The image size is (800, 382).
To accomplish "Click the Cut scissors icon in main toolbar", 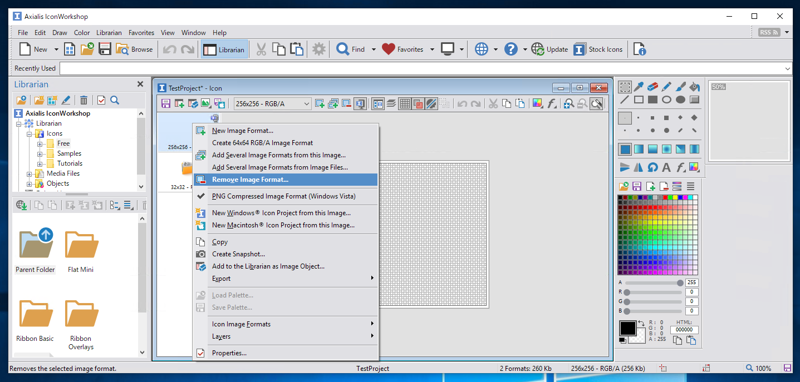I will click(261, 49).
